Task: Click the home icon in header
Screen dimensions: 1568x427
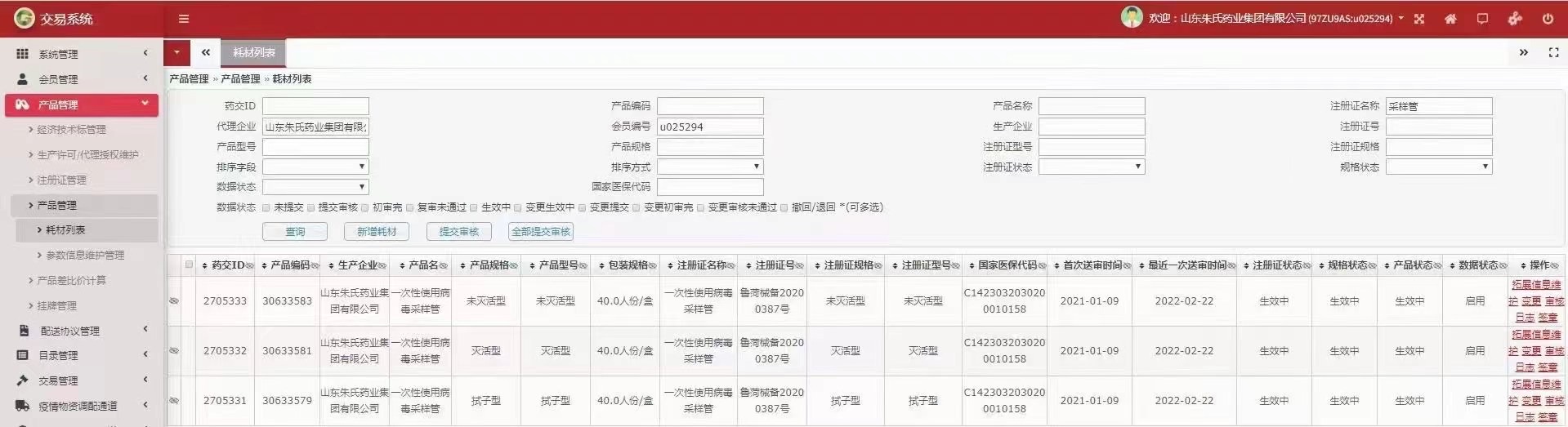Action: pos(1450,19)
